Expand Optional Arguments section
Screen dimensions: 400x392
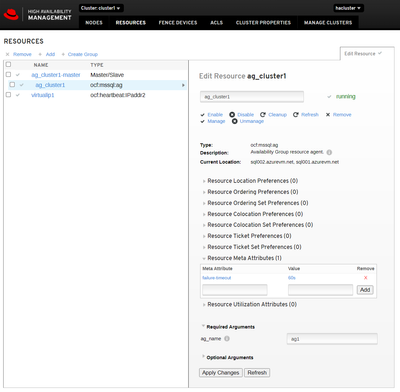[x=228, y=357]
